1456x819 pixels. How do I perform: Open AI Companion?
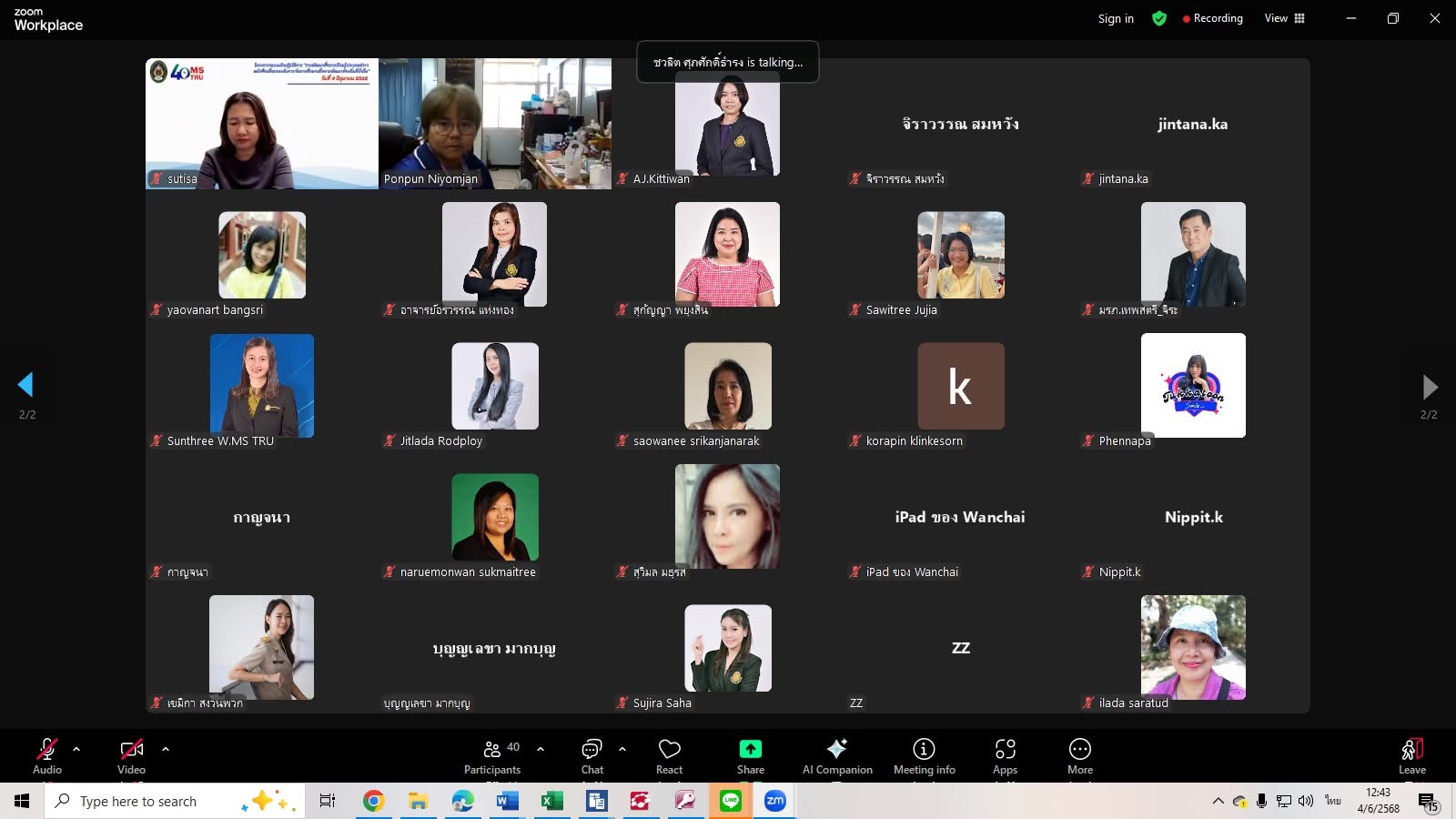click(836, 756)
